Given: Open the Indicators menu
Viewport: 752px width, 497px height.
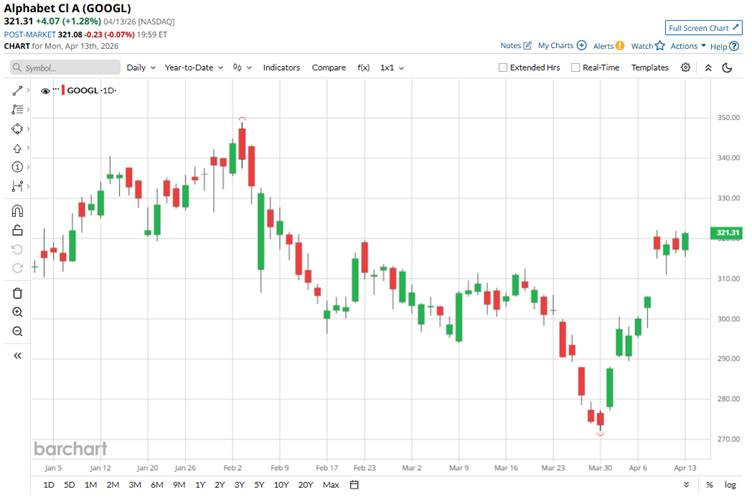Looking at the screenshot, I should pyautogui.click(x=281, y=67).
